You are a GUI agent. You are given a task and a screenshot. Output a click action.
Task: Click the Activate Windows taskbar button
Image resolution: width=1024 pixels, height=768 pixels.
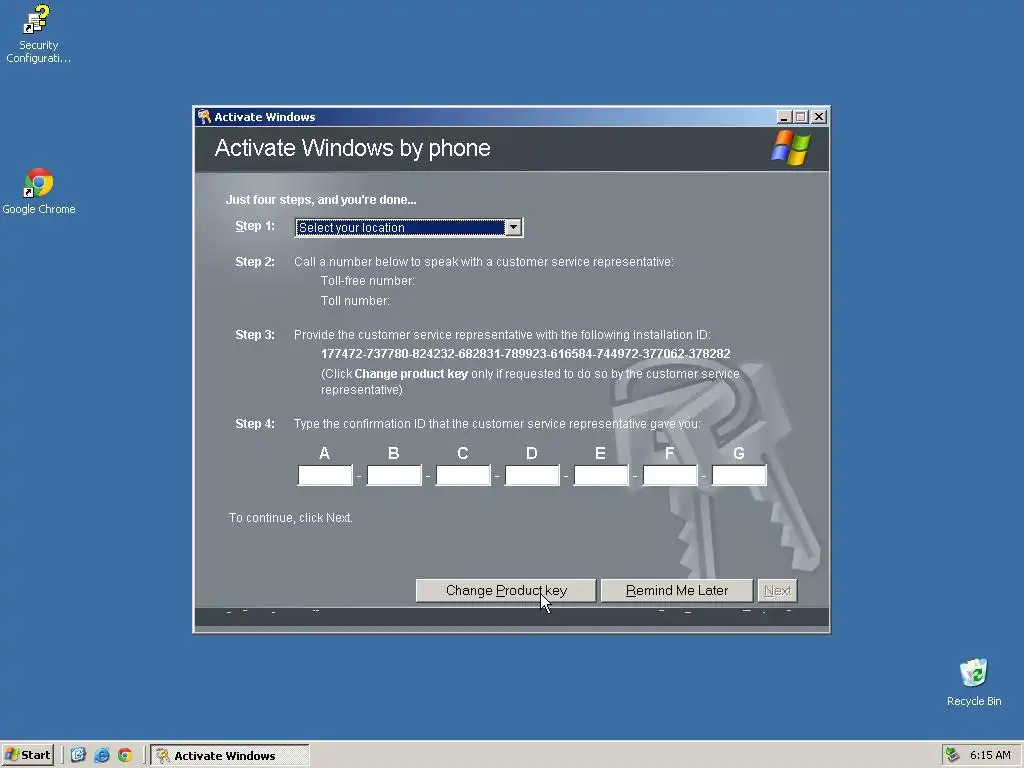pyautogui.click(x=230, y=756)
